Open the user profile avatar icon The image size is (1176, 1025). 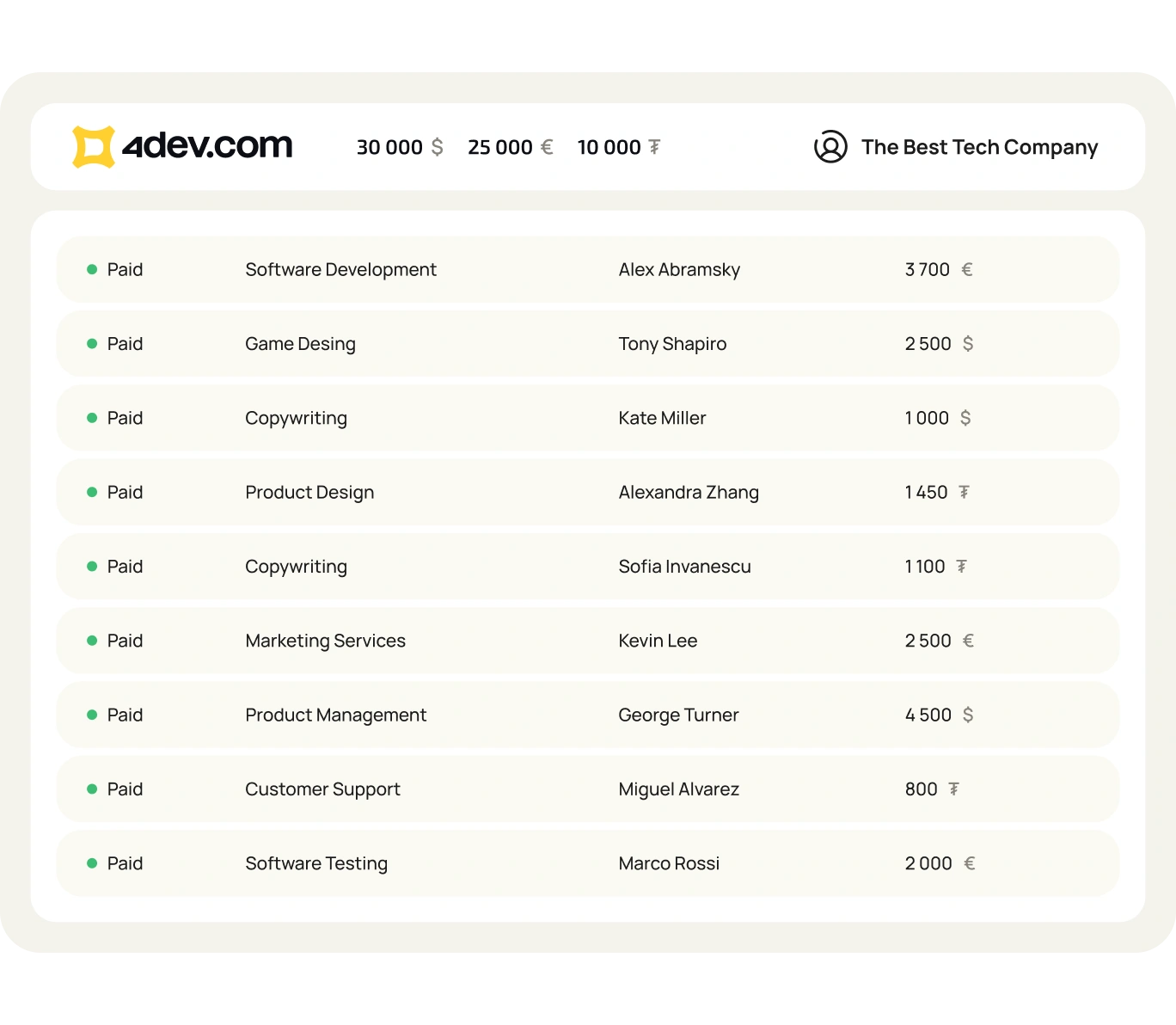pyautogui.click(x=830, y=147)
